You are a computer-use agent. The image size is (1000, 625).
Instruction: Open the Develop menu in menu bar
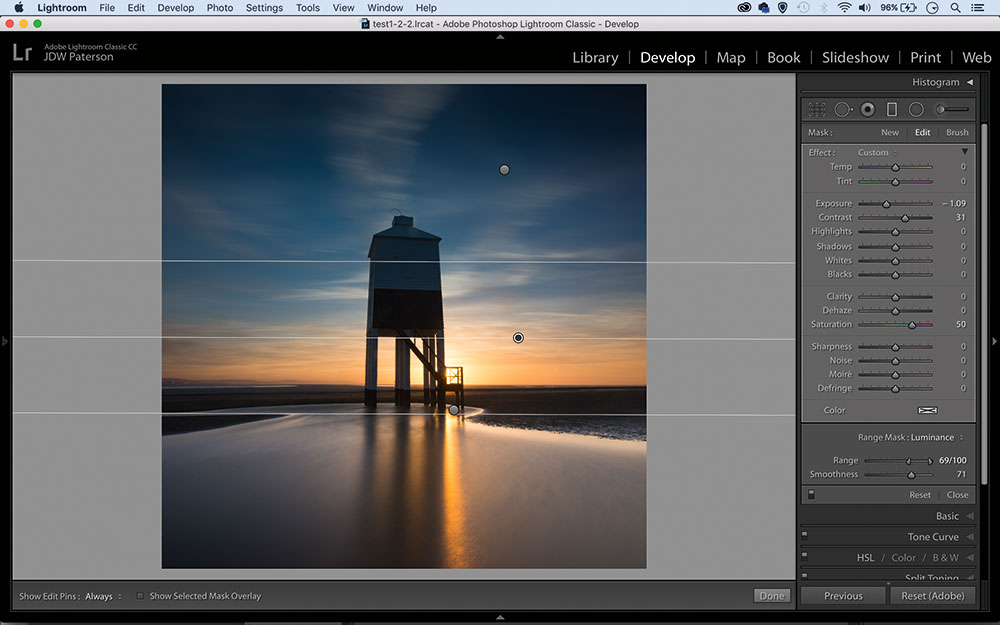pos(175,8)
